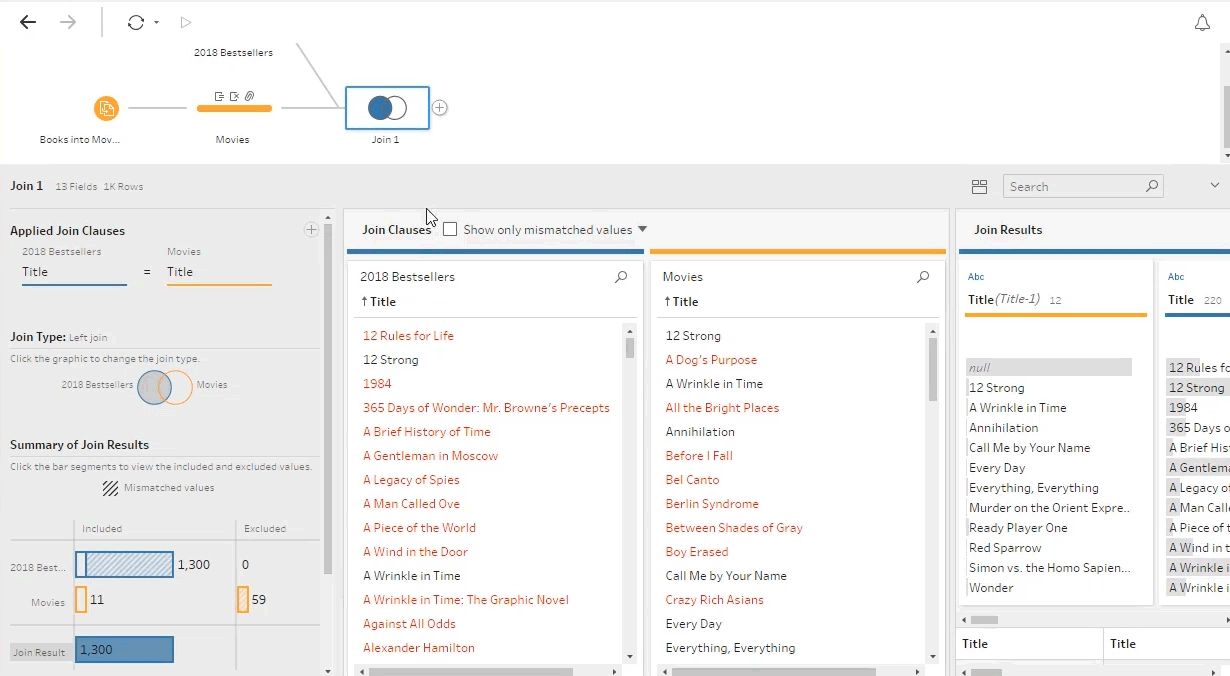Select the Books into Movies input step
Viewport: 1230px width, 676px height.
coord(106,108)
